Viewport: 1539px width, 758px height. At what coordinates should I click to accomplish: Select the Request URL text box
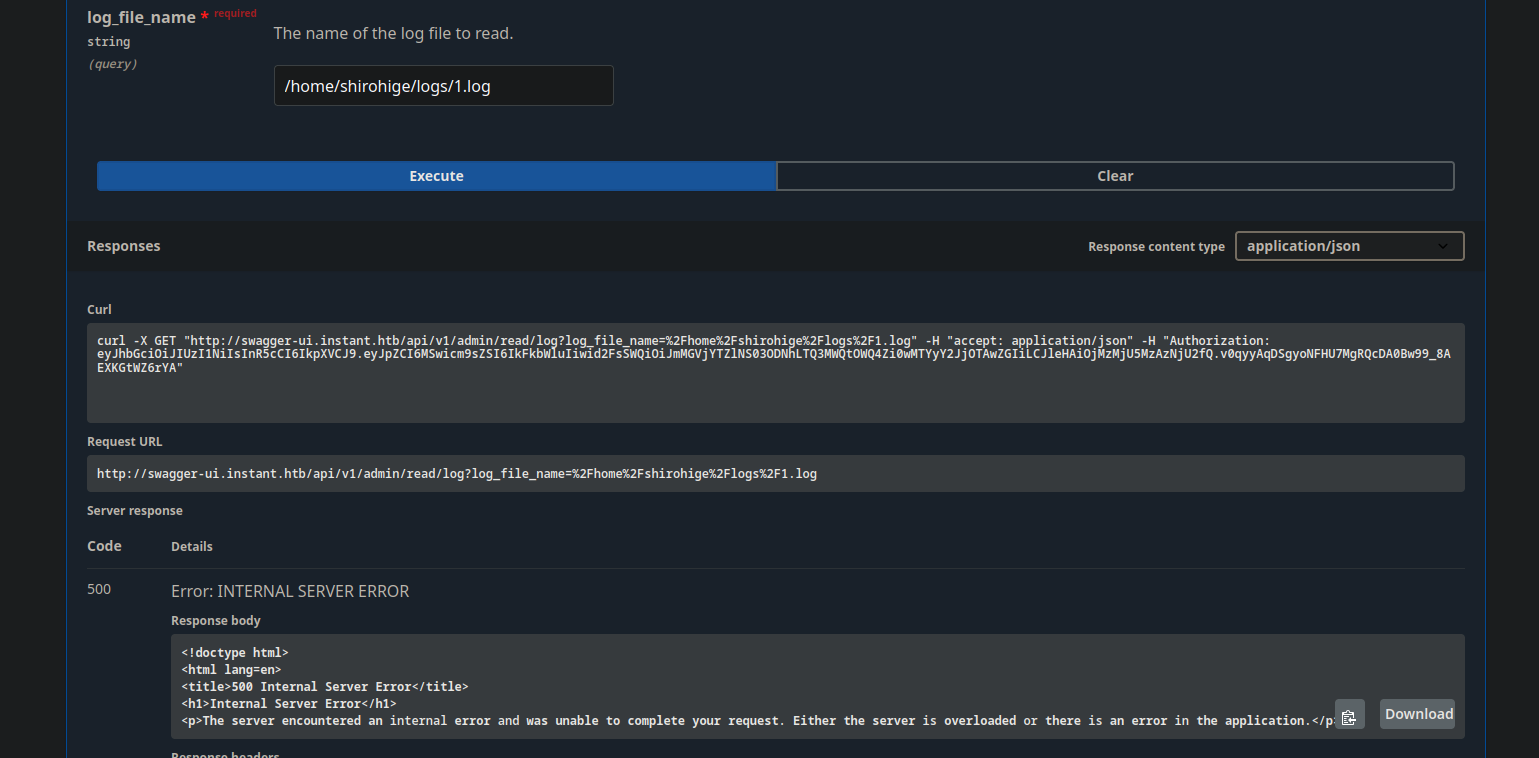point(775,474)
